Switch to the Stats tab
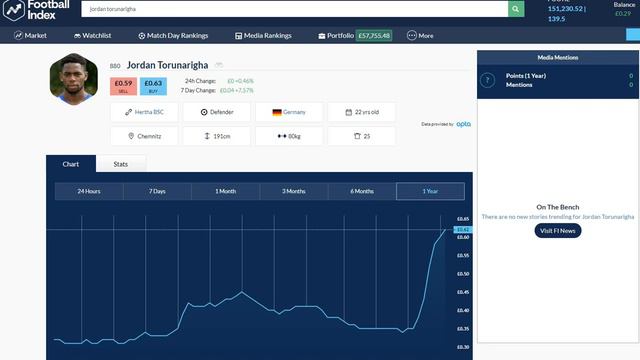Screen dimensions: 640x360 [x=120, y=164]
